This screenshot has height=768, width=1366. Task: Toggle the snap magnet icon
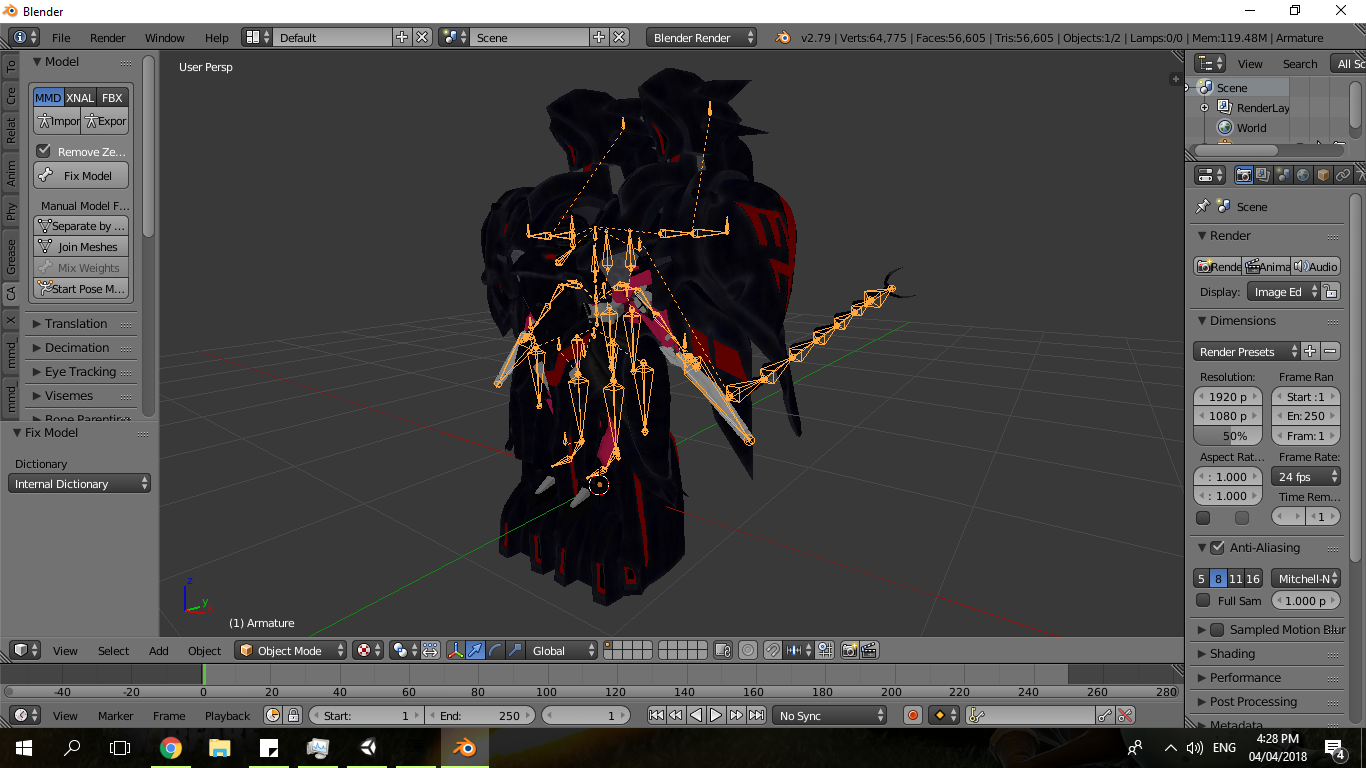click(x=773, y=650)
